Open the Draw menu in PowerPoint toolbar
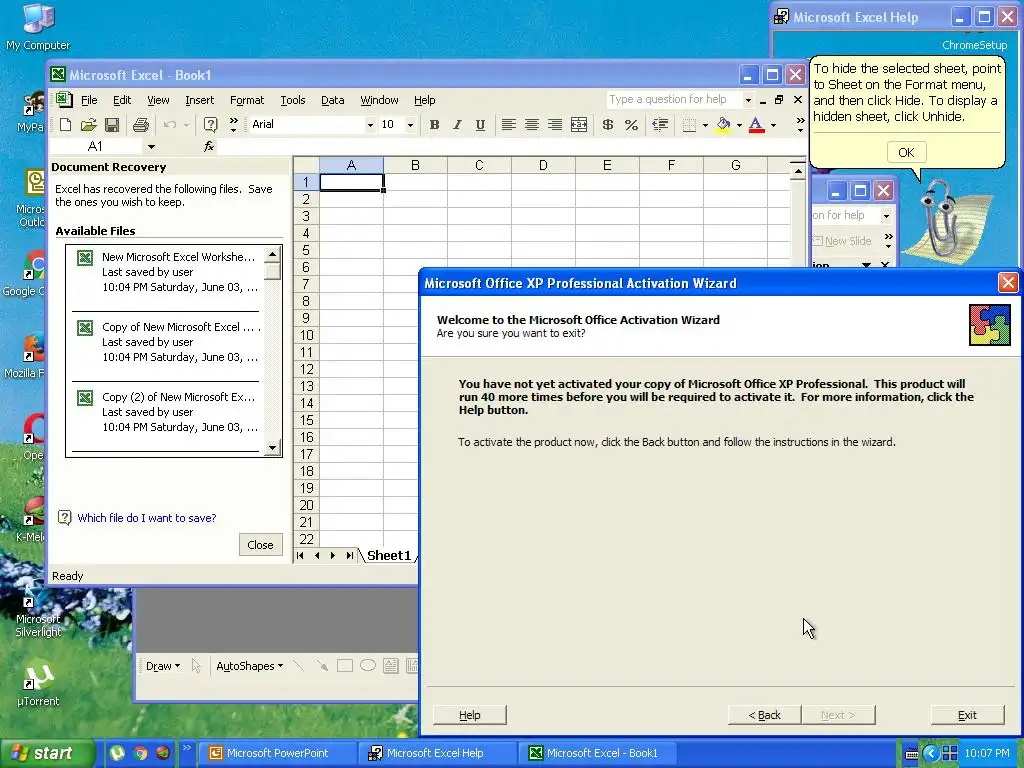Viewport: 1024px width, 768px height. [x=163, y=666]
